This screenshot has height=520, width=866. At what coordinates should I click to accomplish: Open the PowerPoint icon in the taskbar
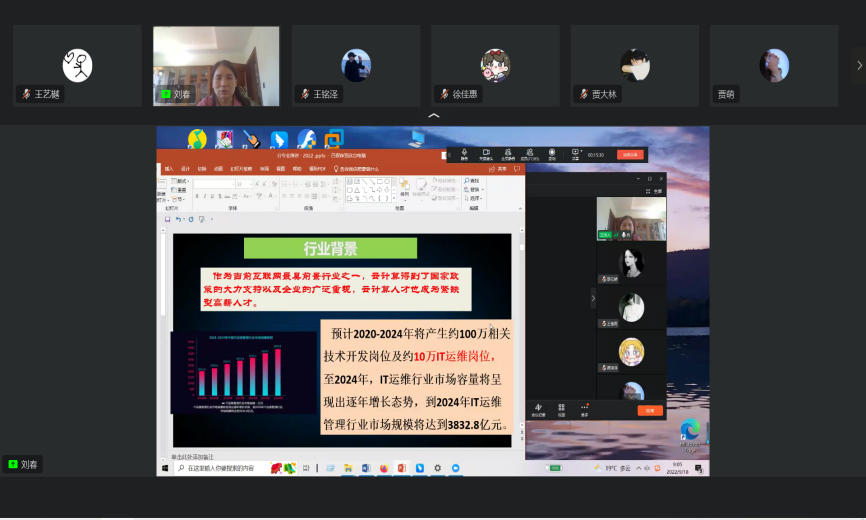402,468
